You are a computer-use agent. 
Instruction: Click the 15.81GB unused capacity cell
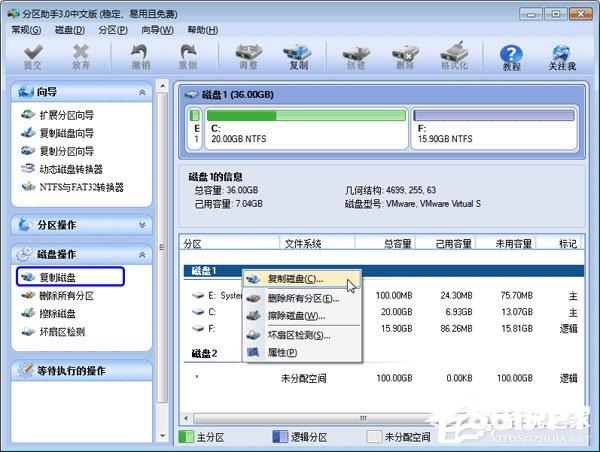(x=517, y=328)
